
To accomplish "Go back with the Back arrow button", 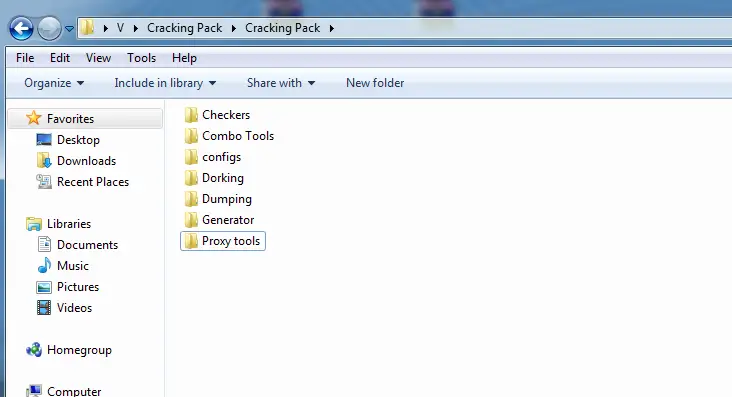I will pyautogui.click(x=21, y=28).
